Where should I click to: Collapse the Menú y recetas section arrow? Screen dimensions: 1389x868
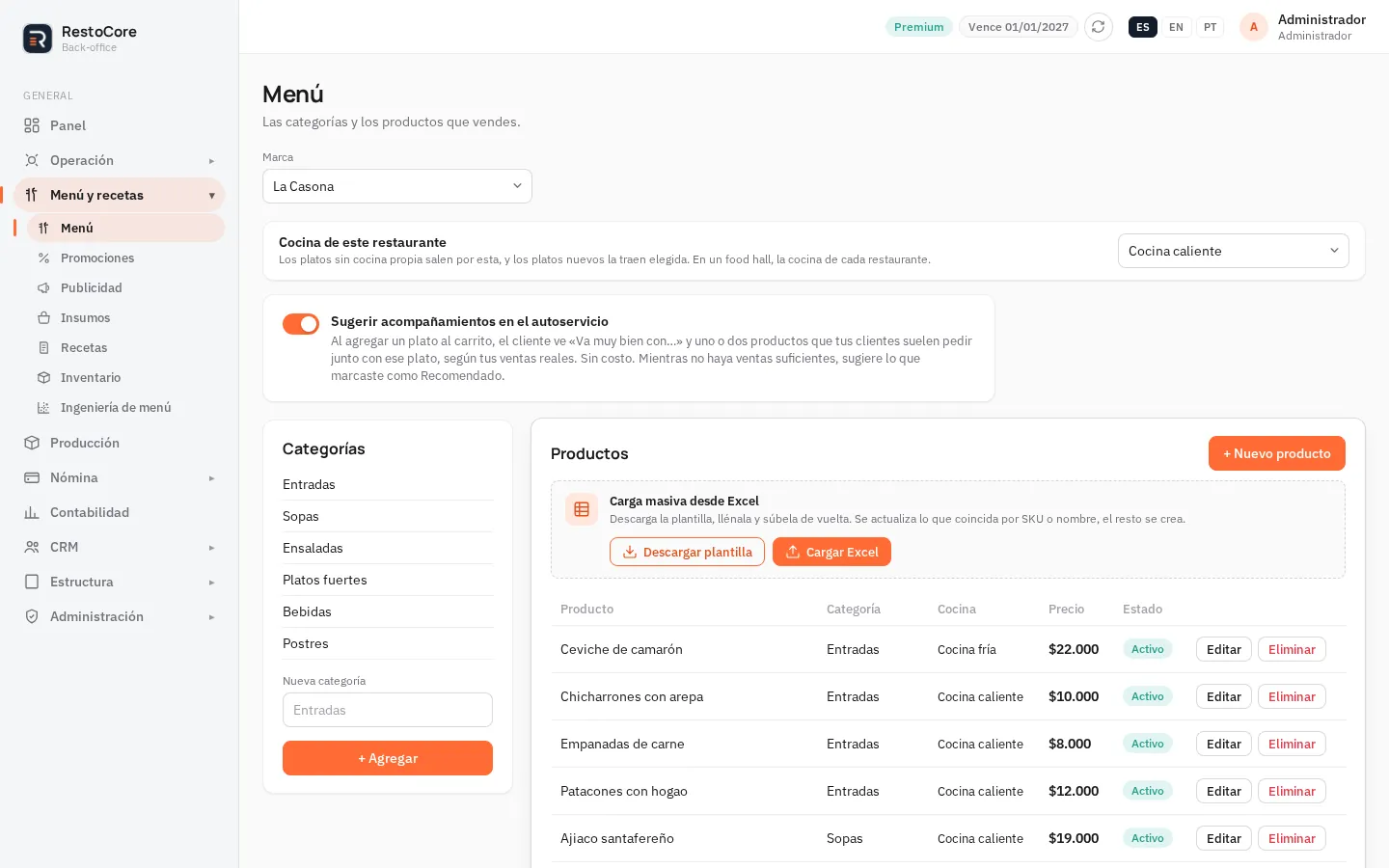(211, 196)
